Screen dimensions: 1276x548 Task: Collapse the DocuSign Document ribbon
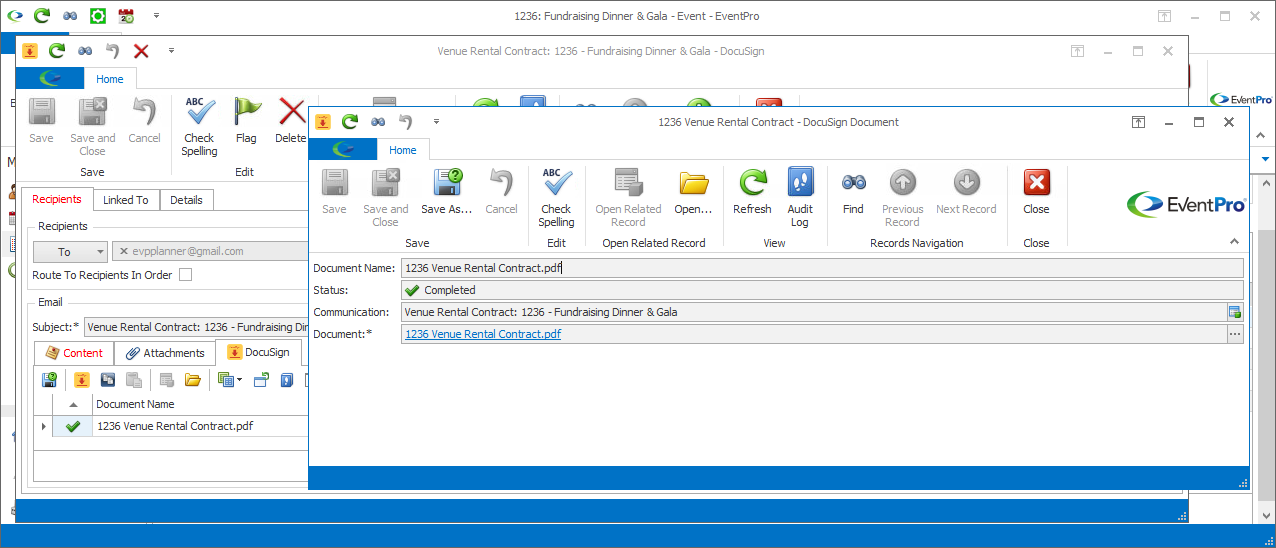tap(1234, 242)
